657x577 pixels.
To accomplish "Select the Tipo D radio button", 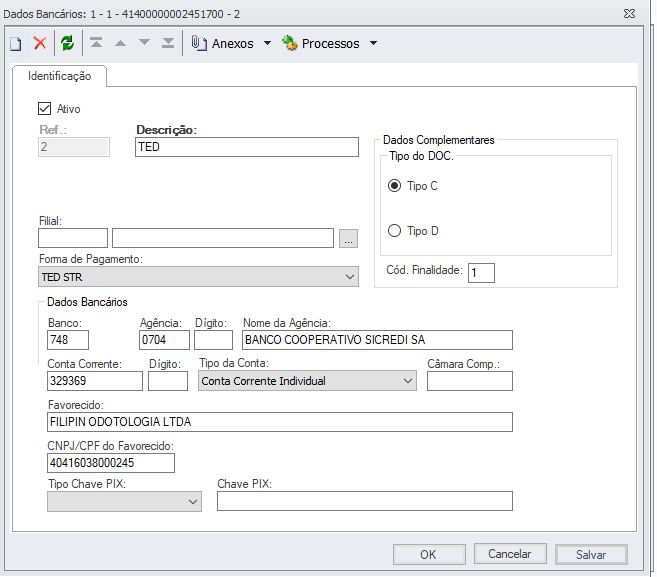I will pyautogui.click(x=394, y=231).
